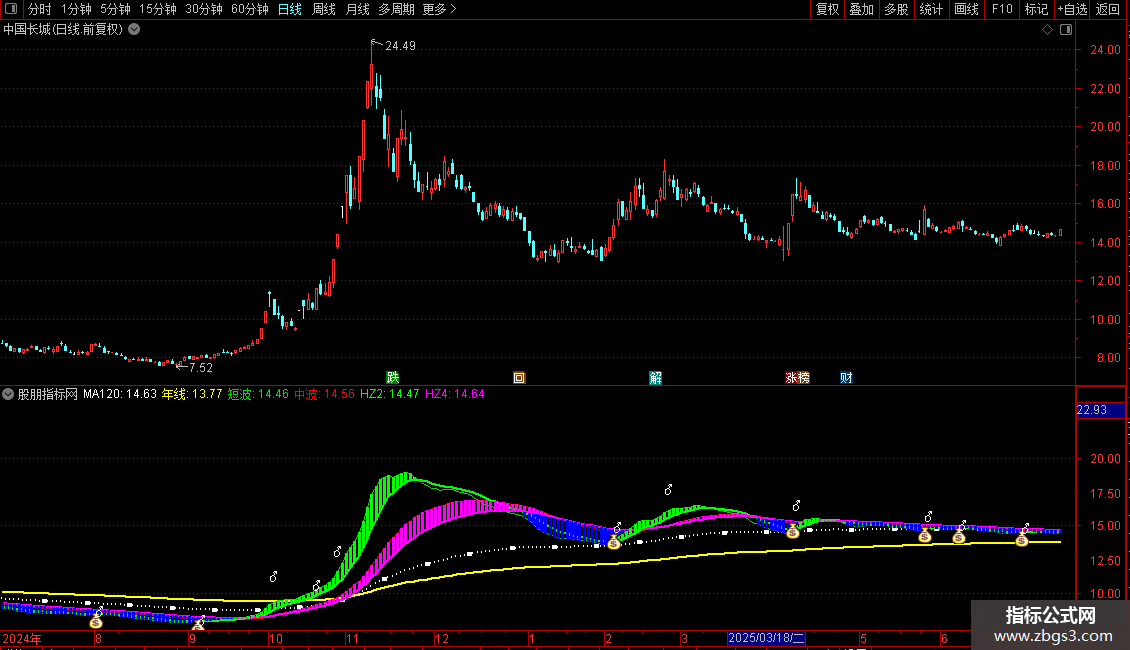Click the 2025/03/18/二 date marker
The image size is (1130, 650).
(x=766, y=638)
